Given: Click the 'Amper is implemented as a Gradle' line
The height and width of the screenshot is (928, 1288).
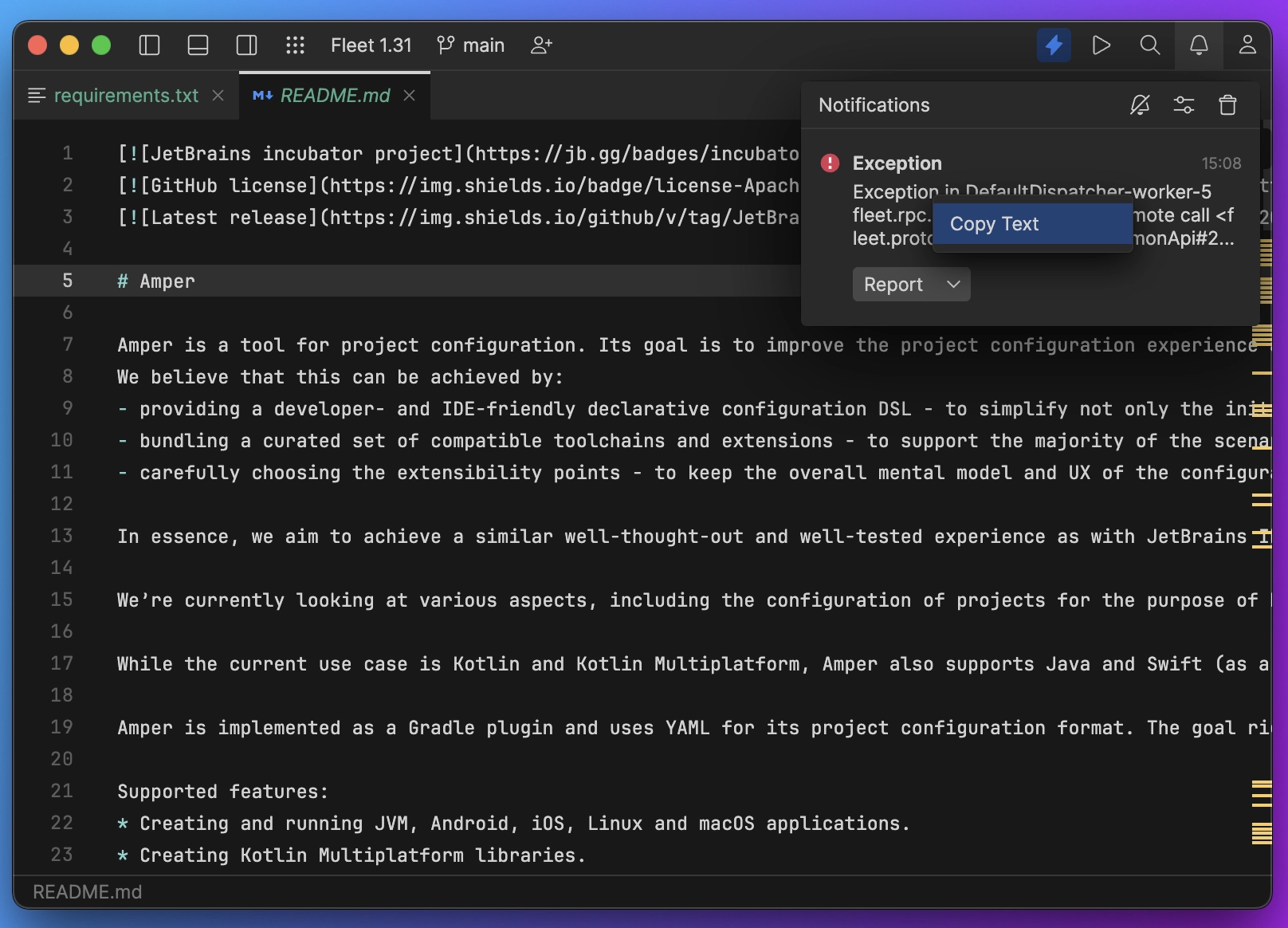Looking at the screenshot, I should (x=693, y=727).
